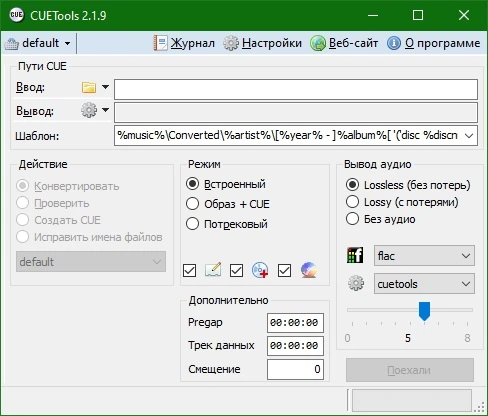
Task: Open the cuetools encoder dropdown
Action: 424,284
